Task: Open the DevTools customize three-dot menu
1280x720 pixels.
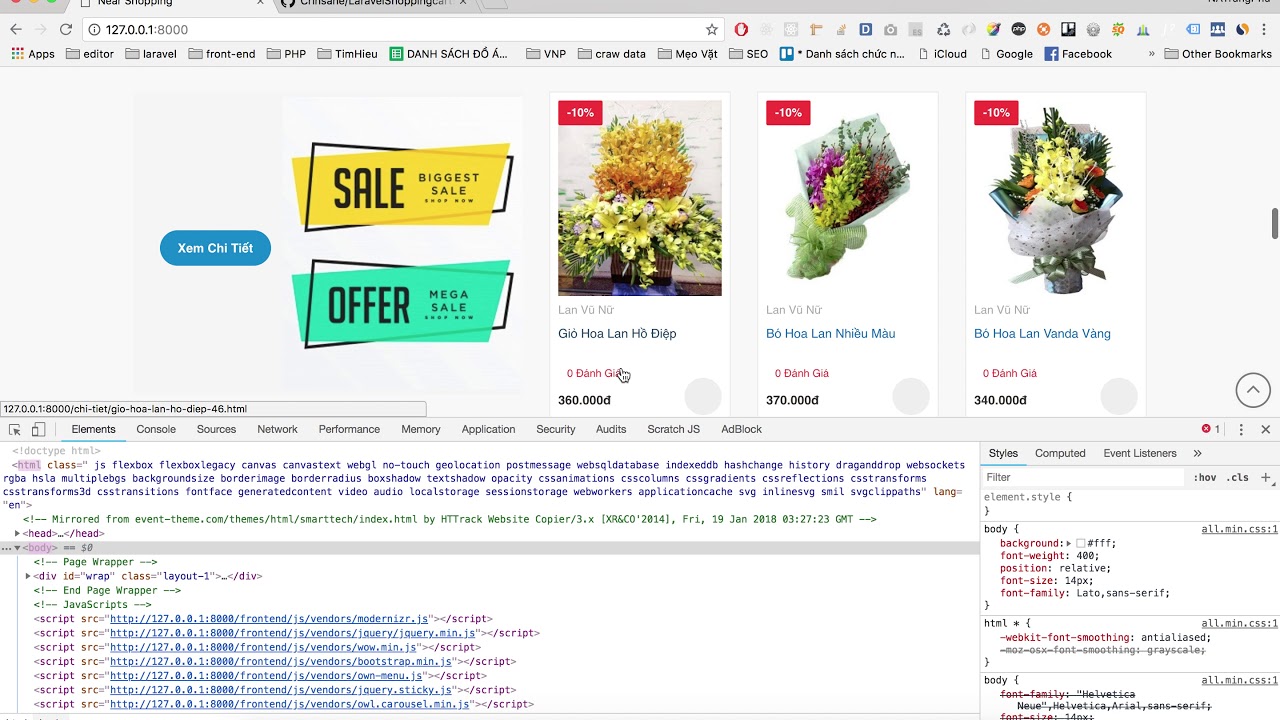Action: (x=1241, y=429)
